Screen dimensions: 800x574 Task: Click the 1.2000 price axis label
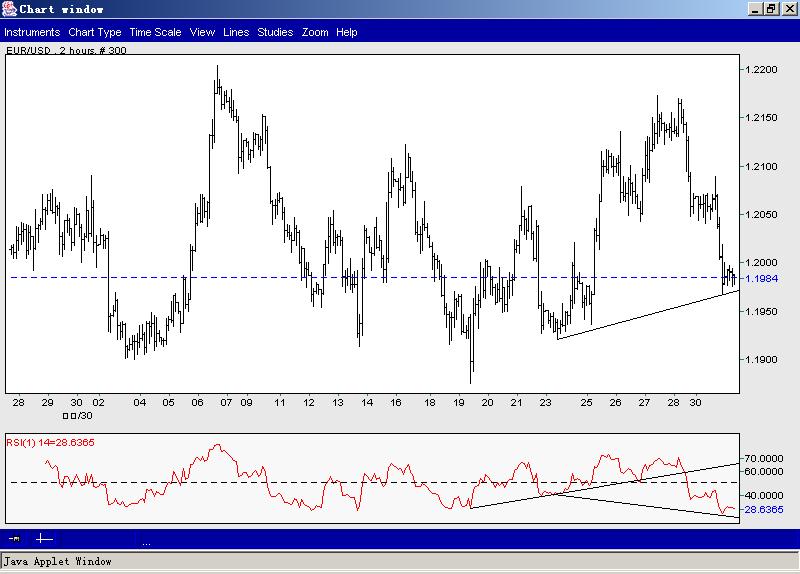pyautogui.click(x=762, y=262)
